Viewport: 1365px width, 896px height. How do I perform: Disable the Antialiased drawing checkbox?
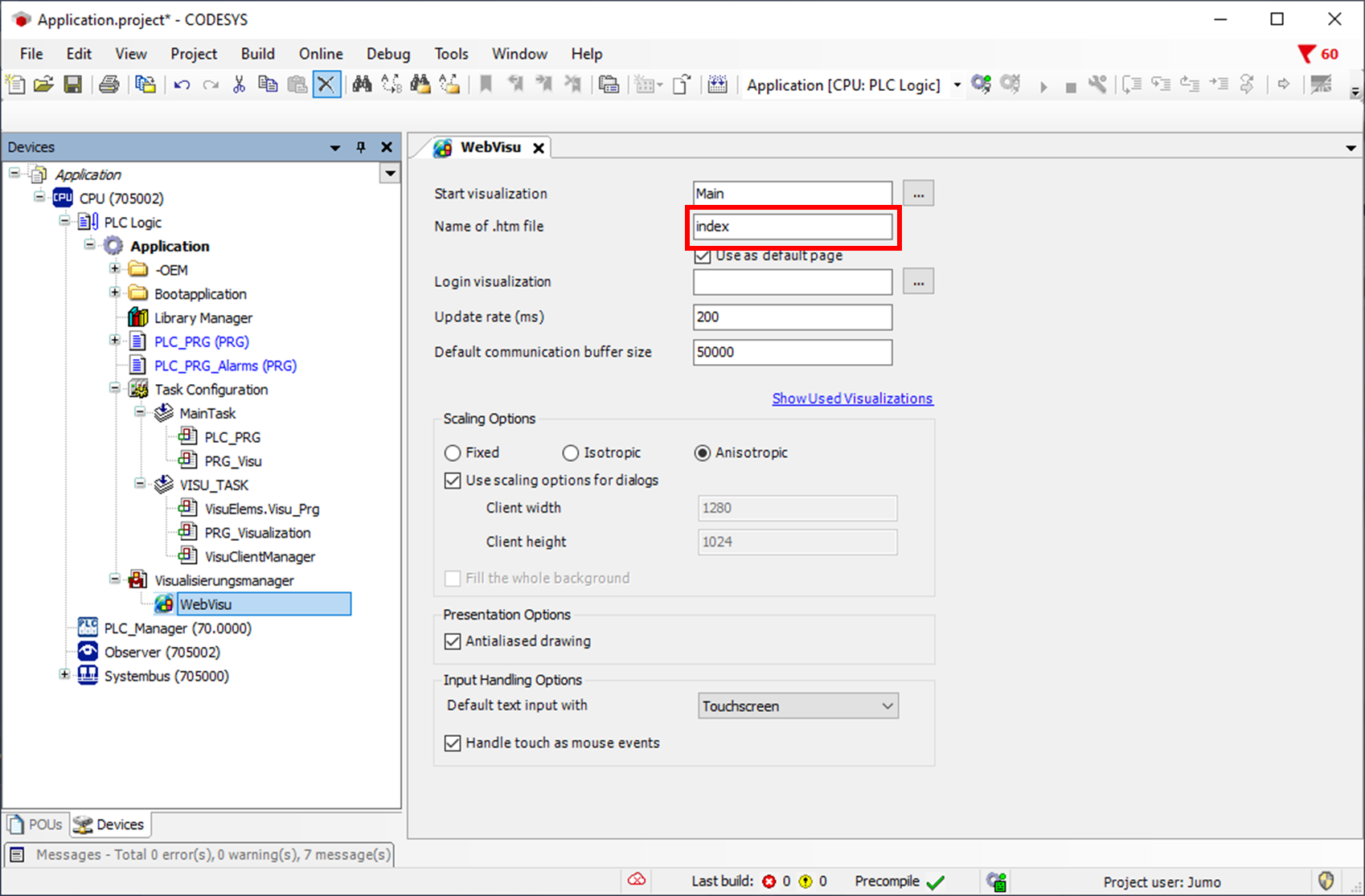click(x=453, y=641)
